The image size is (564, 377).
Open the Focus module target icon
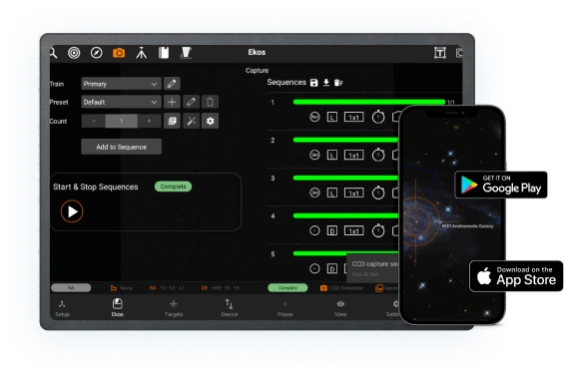[74, 53]
